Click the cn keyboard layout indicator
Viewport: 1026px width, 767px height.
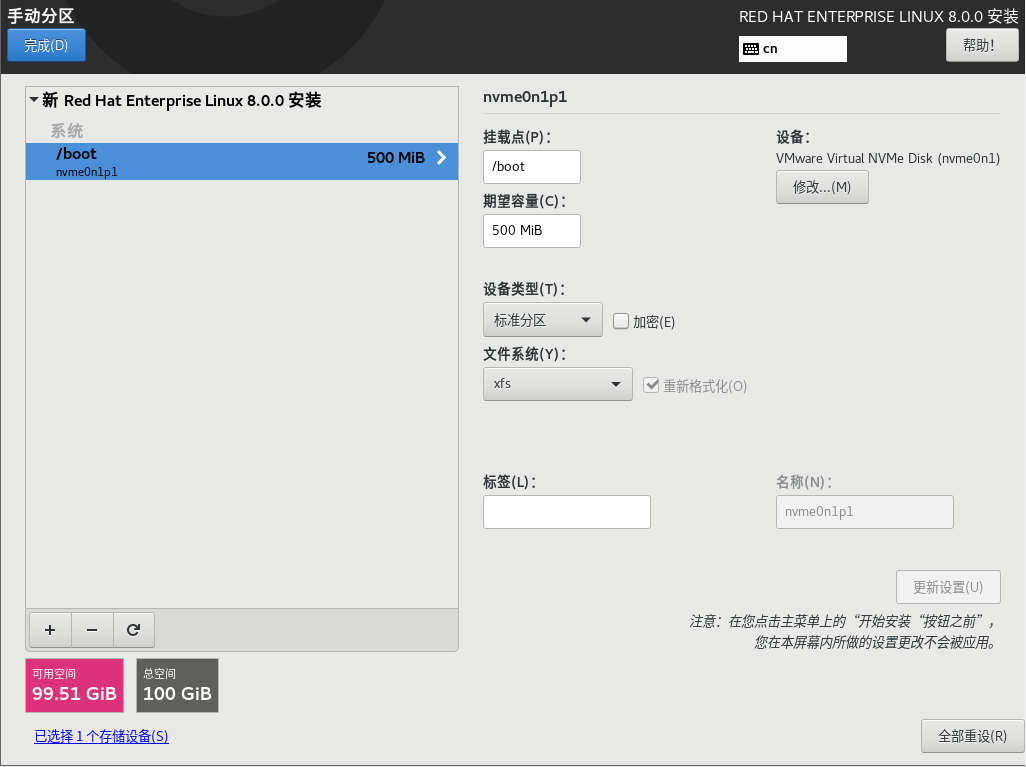click(x=792, y=49)
